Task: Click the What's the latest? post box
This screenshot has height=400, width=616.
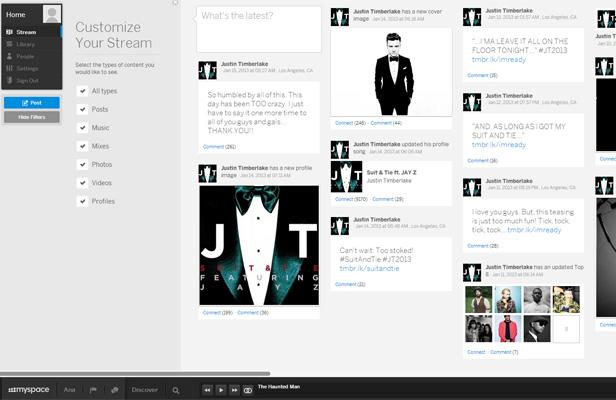Action: 259,29
